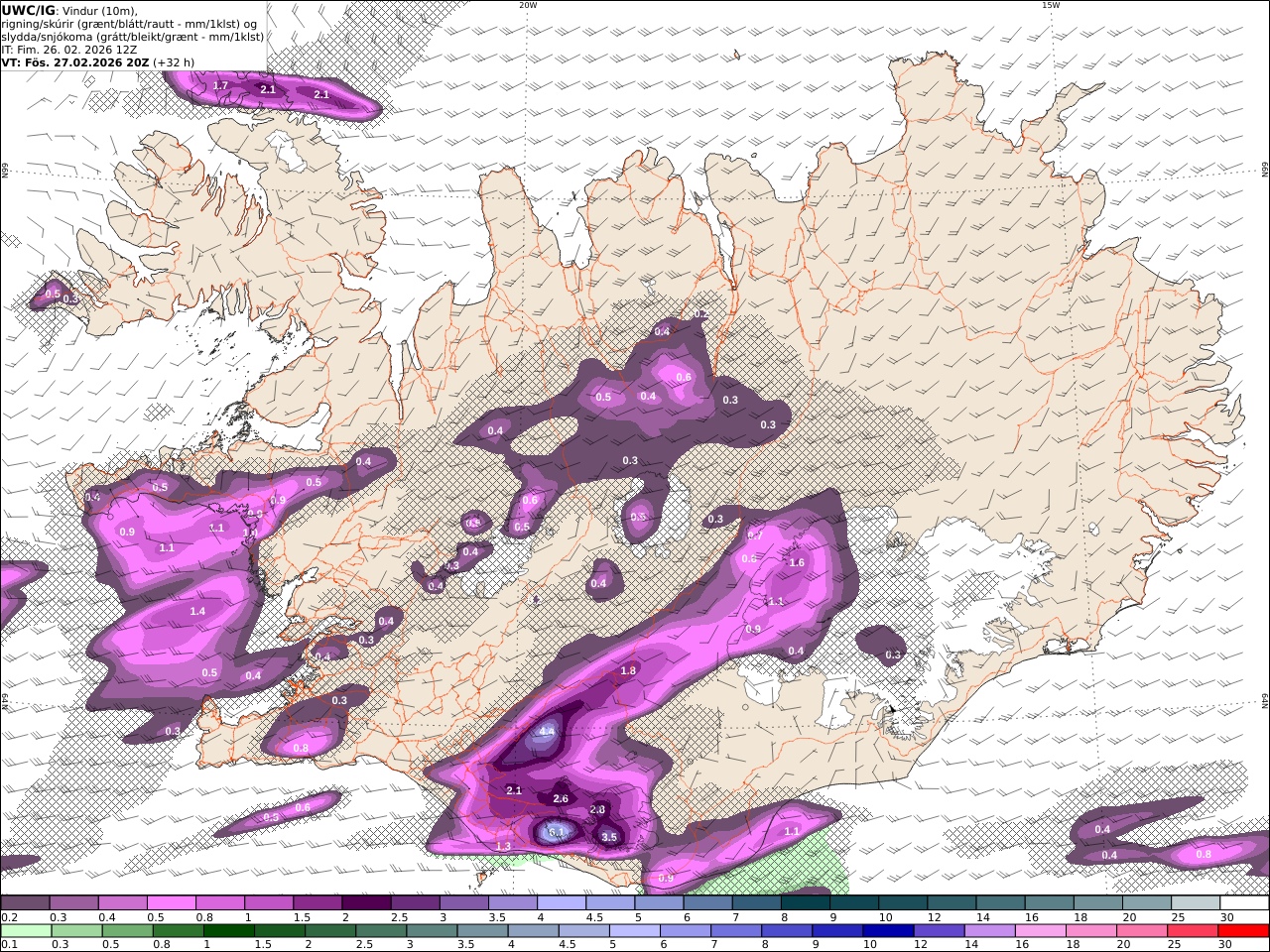The image size is (1270, 952).
Task: Click the 15W longitude label
Action: [x=1051, y=5]
